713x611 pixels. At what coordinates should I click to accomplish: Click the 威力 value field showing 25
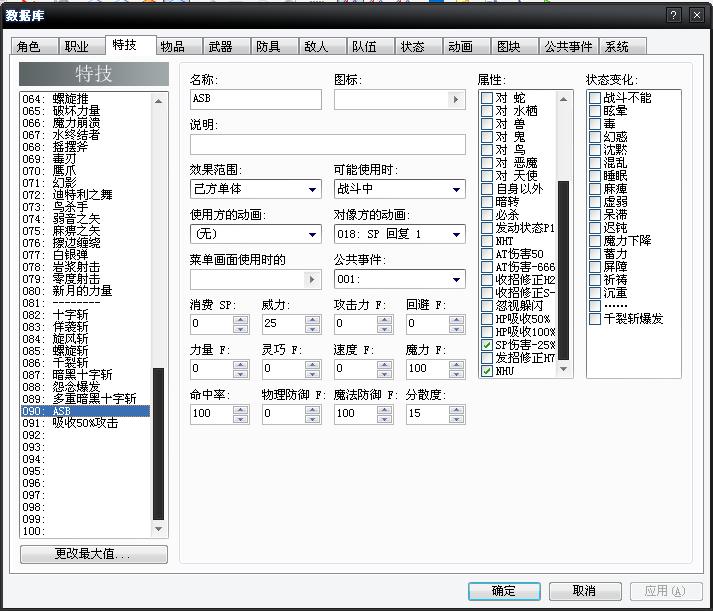tap(283, 323)
